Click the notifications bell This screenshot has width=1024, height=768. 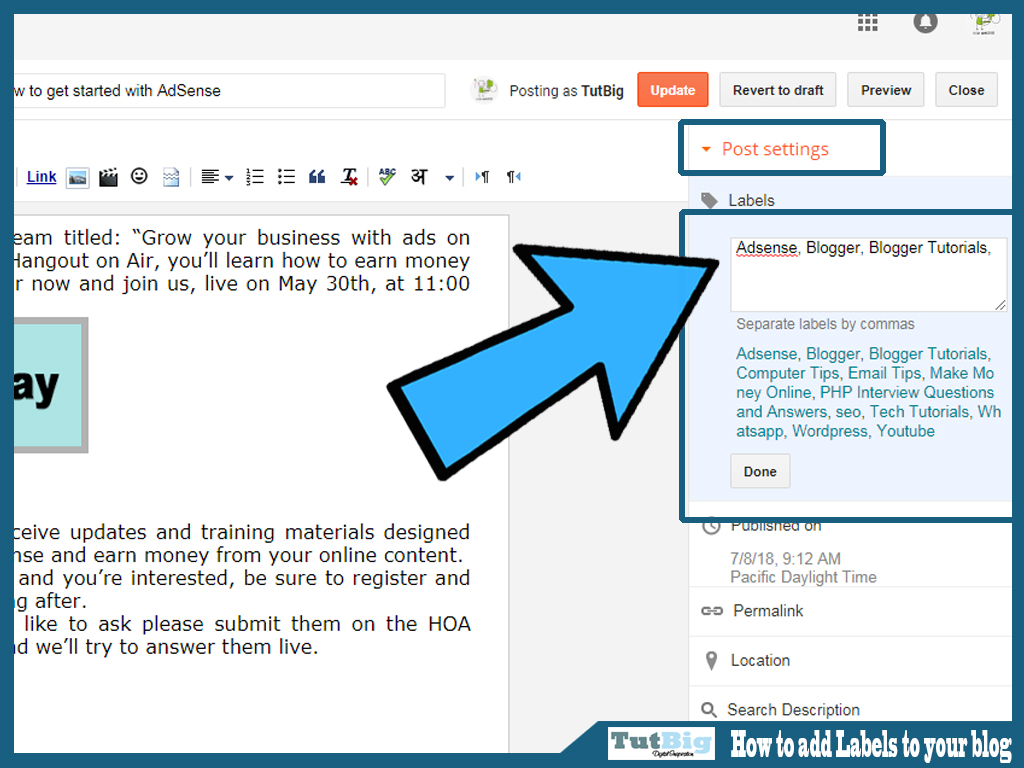(925, 22)
